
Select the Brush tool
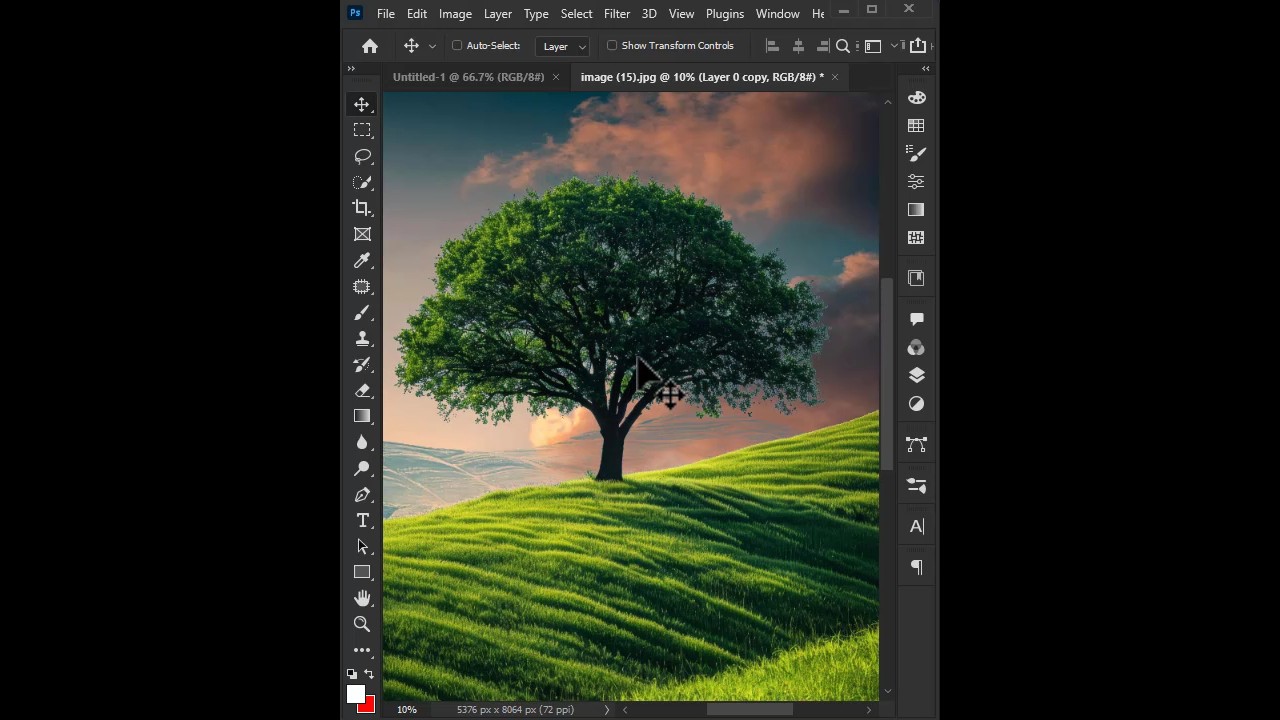[362, 313]
